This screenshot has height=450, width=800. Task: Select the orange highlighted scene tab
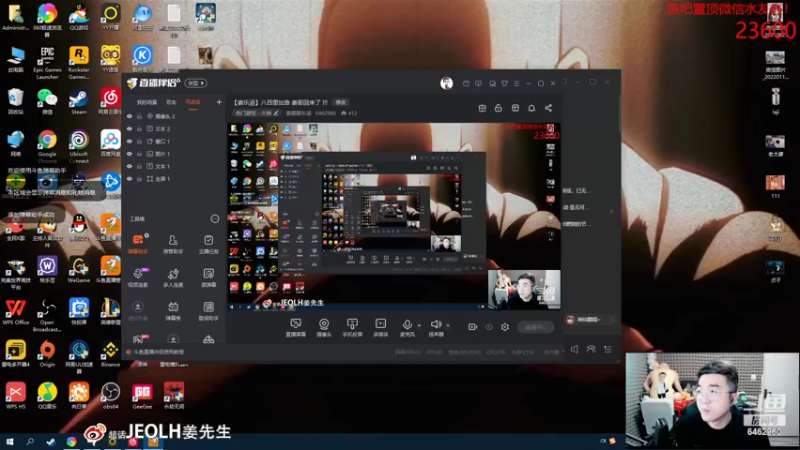[193, 103]
